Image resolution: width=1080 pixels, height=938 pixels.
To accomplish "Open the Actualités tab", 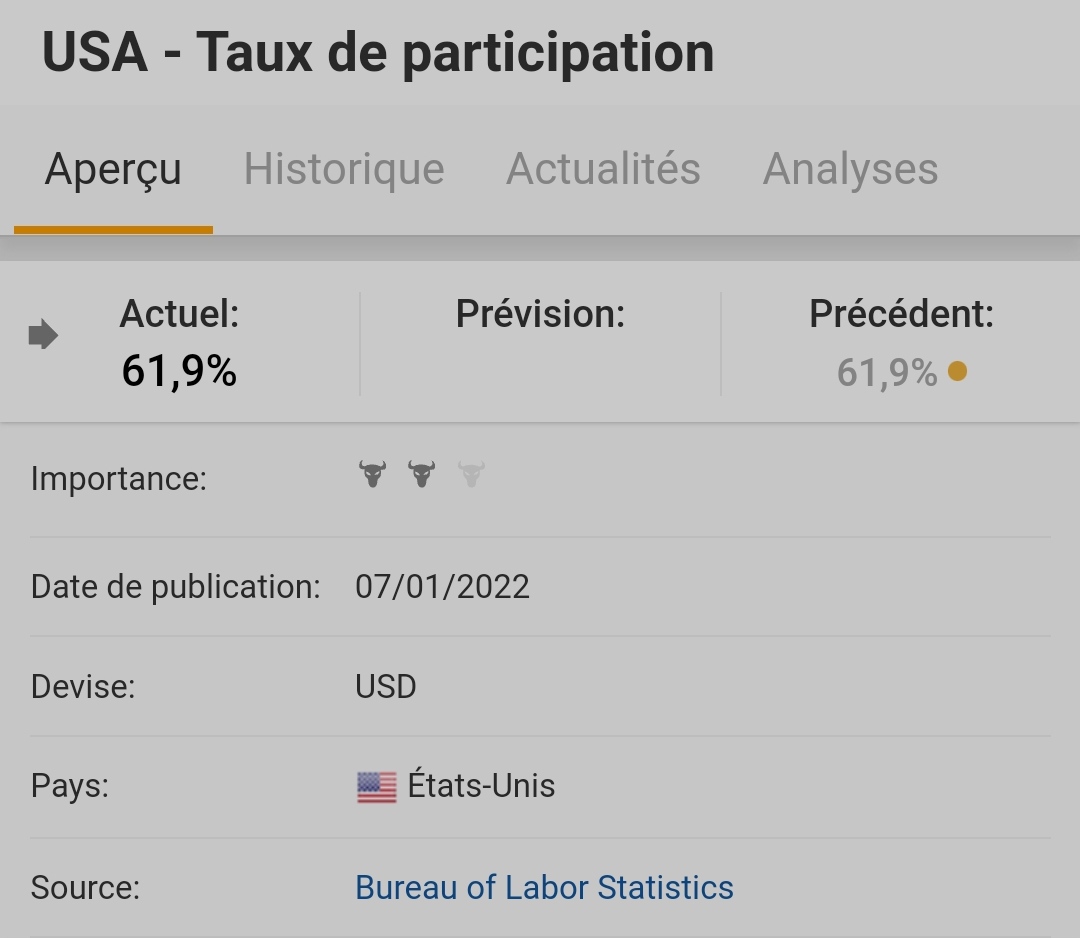I will click(603, 169).
